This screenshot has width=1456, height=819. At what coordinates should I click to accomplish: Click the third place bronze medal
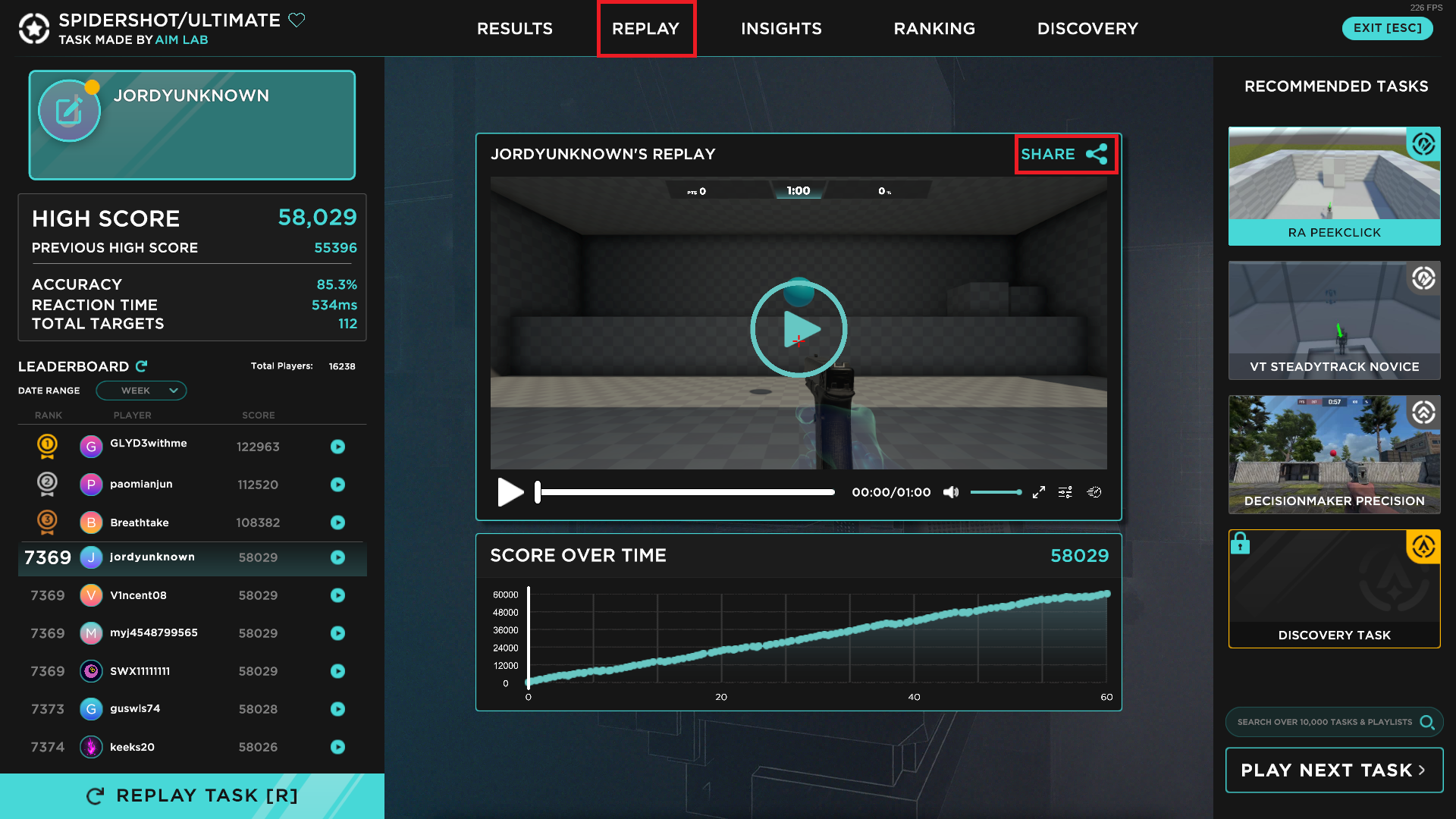point(47,522)
